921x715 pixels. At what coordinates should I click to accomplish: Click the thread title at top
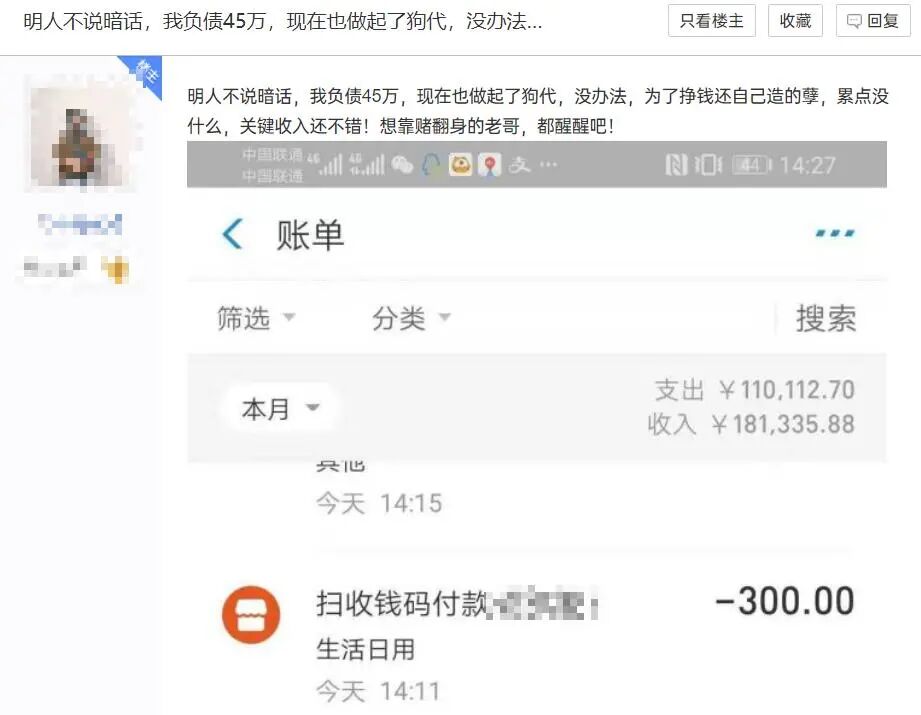pyautogui.click(x=283, y=22)
